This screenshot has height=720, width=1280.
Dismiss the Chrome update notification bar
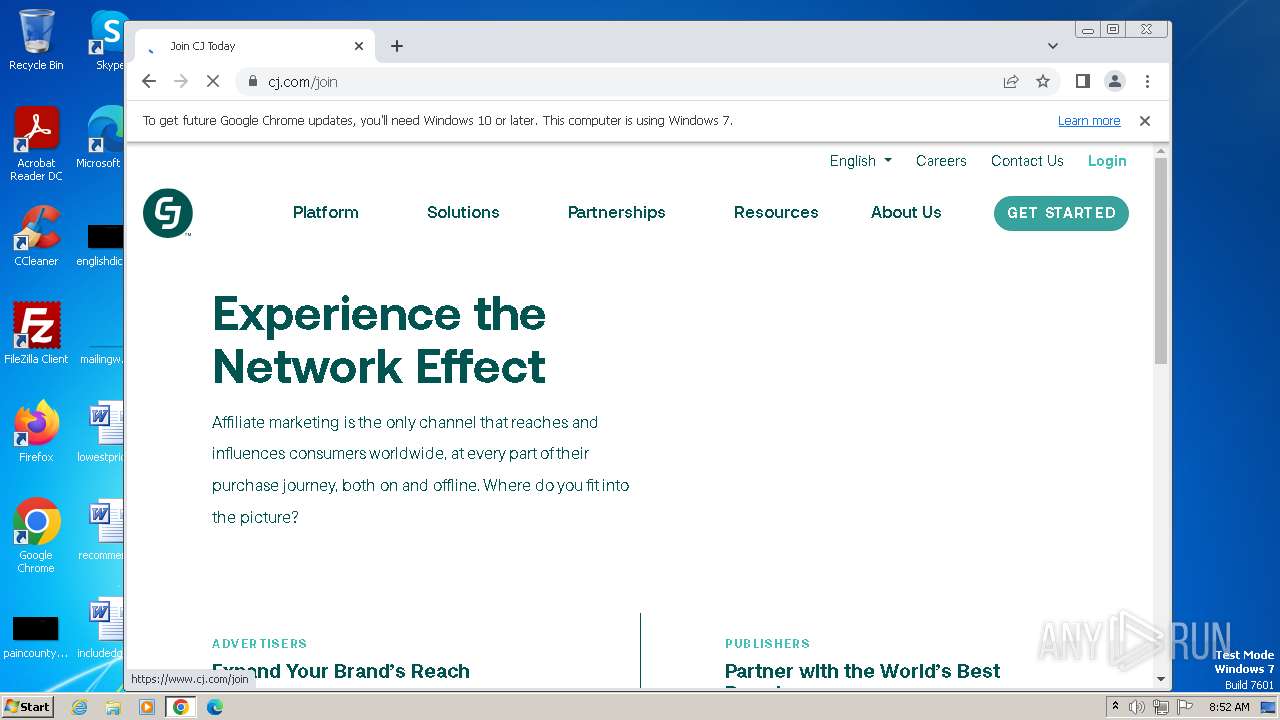click(1145, 121)
